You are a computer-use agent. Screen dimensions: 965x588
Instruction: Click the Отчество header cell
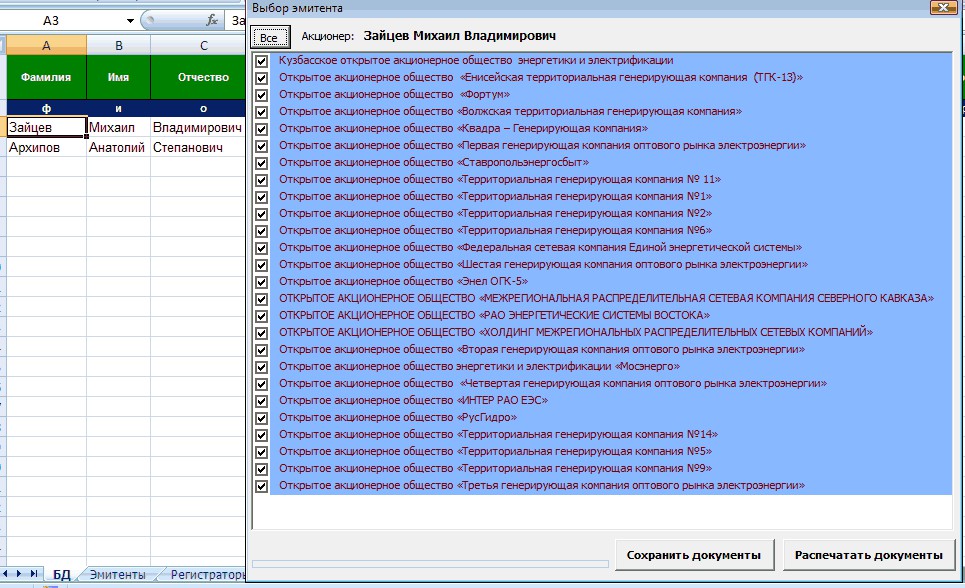tap(198, 77)
